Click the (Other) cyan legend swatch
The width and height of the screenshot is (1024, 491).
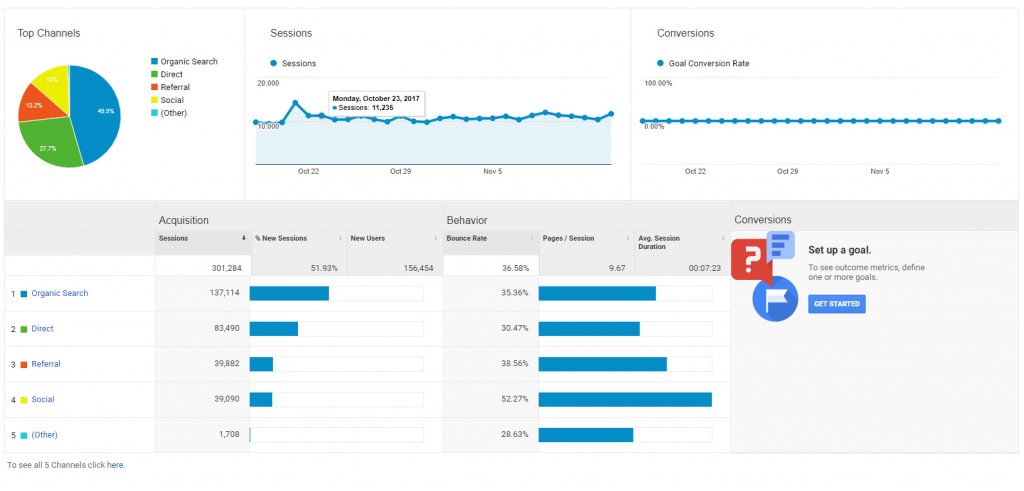154,113
